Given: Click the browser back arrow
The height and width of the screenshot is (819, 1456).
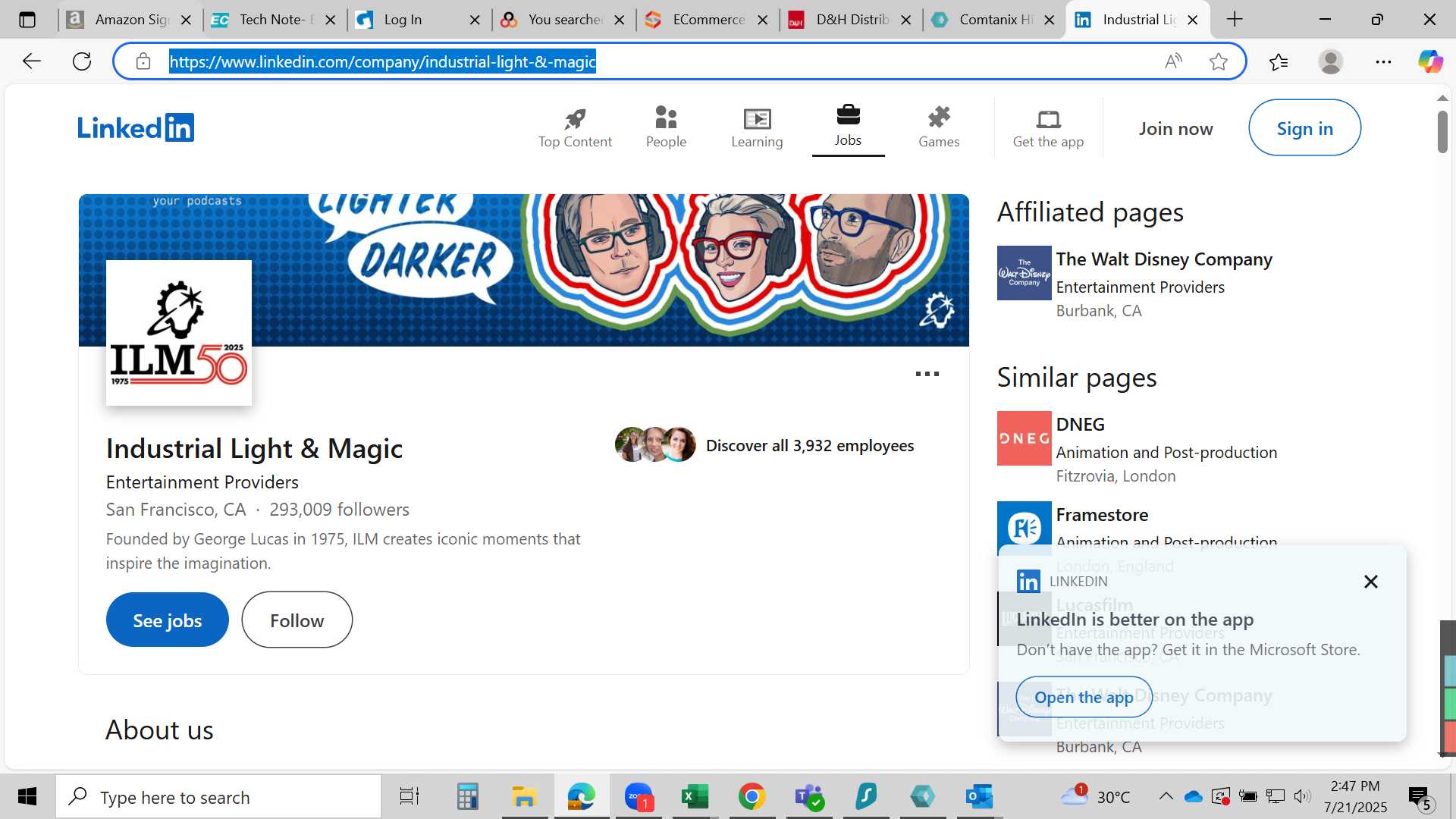Looking at the screenshot, I should coord(31,61).
